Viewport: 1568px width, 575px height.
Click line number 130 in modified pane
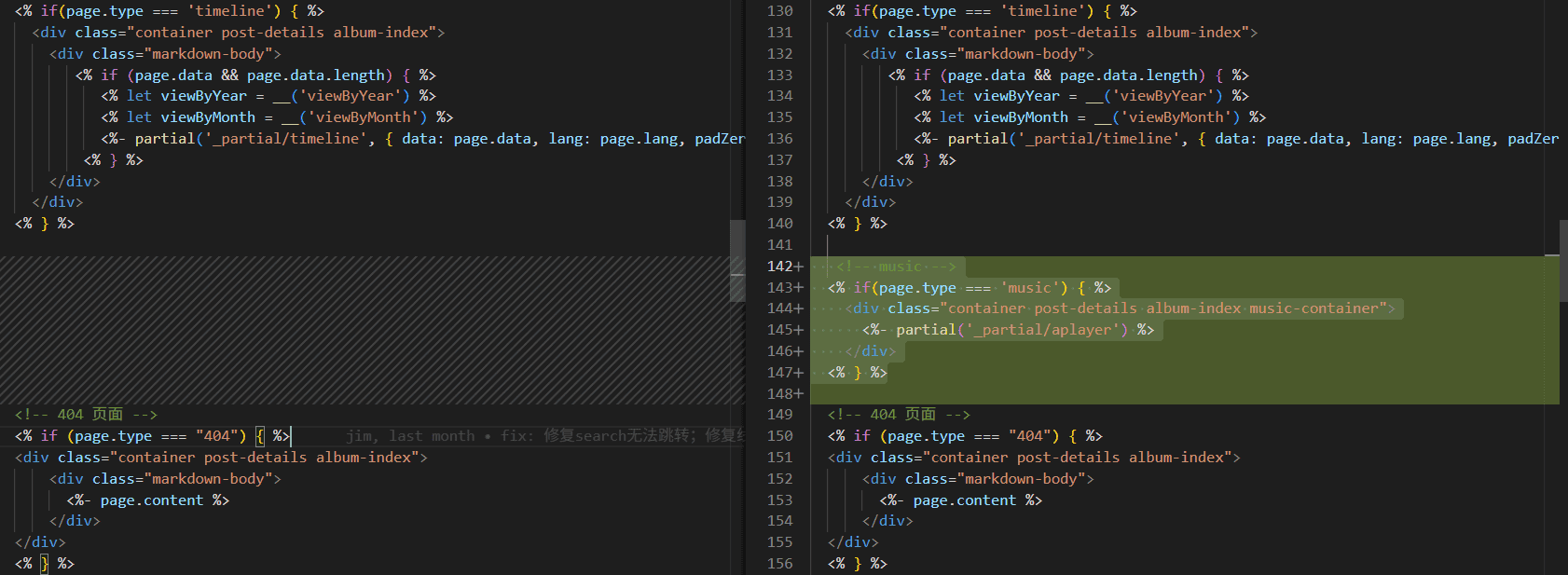click(779, 11)
